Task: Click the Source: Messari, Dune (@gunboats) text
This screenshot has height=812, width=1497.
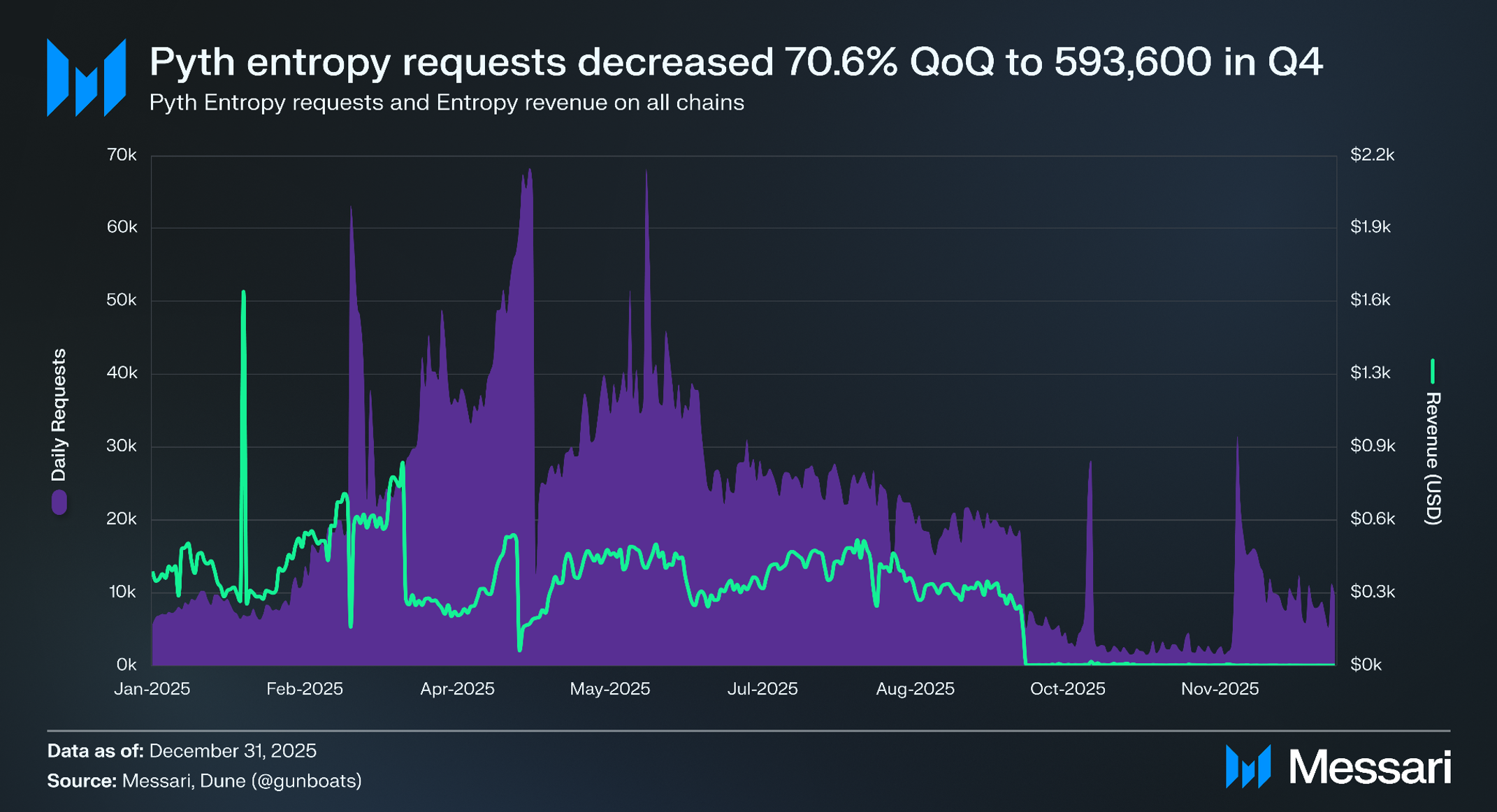Action: click(x=204, y=781)
